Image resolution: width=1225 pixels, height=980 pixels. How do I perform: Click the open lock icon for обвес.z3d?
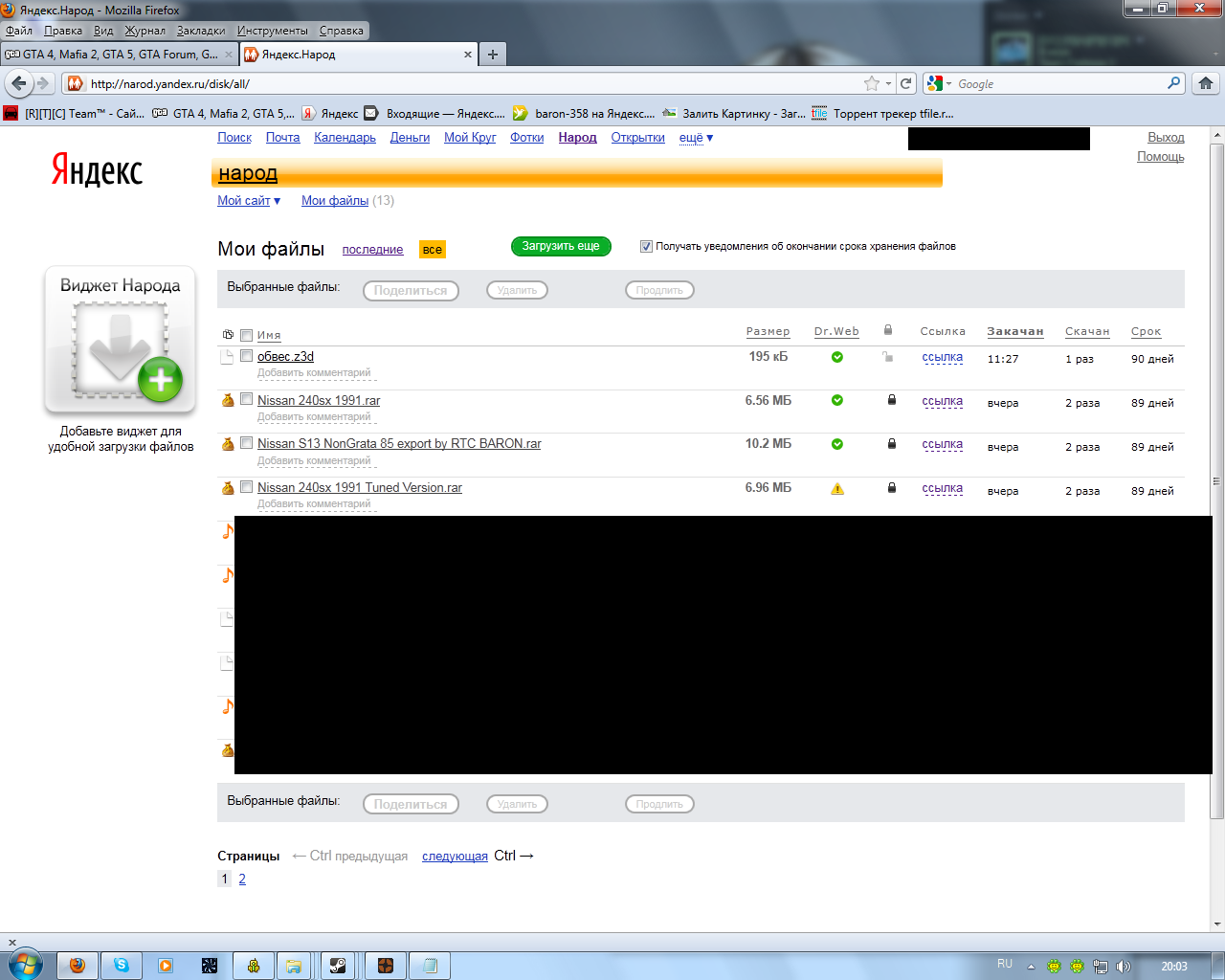click(888, 357)
